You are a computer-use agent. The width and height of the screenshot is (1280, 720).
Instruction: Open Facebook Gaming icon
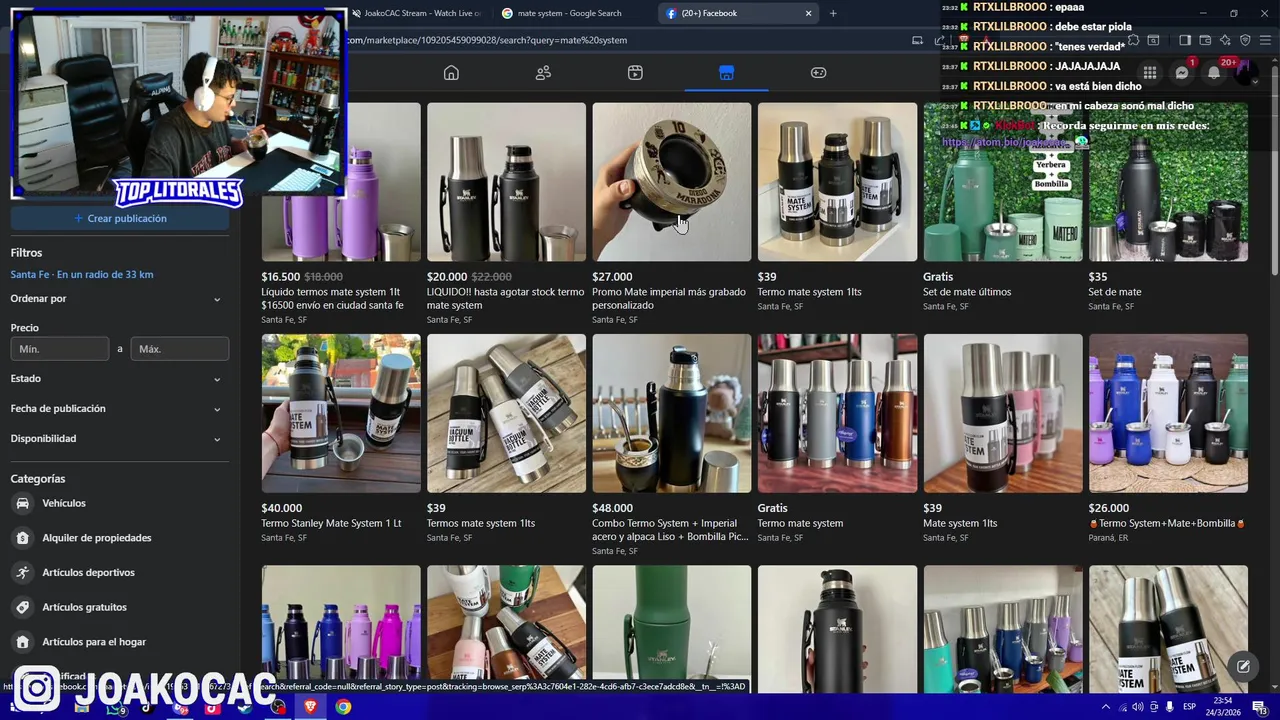point(818,72)
